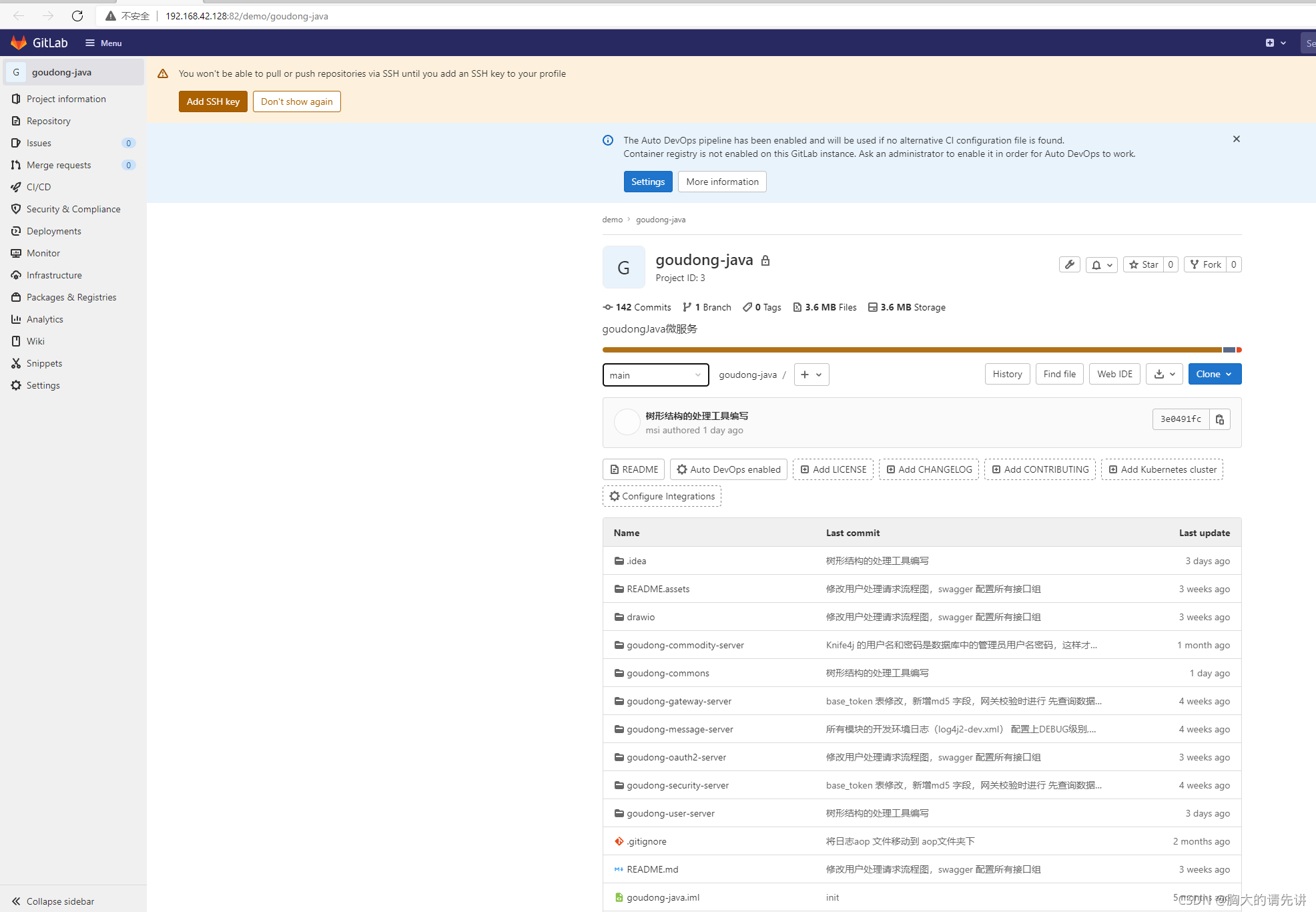The image size is (1316, 912).
Task: Open the main branch selector
Action: [655, 375]
